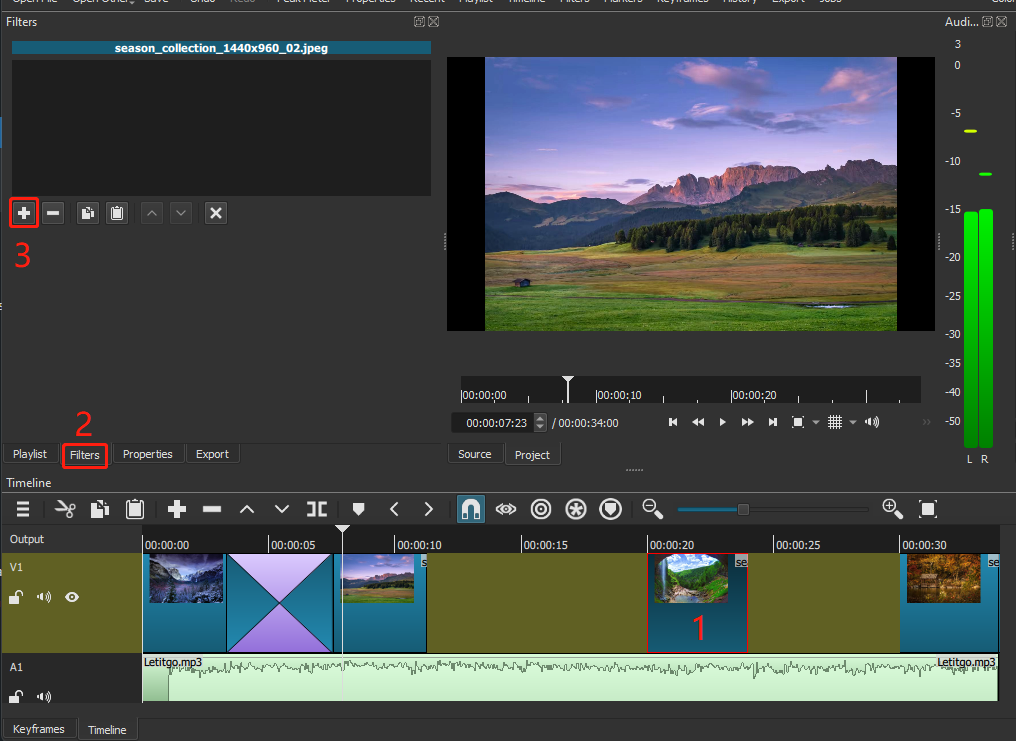Create a marker in the timeline toolbar

[358, 509]
